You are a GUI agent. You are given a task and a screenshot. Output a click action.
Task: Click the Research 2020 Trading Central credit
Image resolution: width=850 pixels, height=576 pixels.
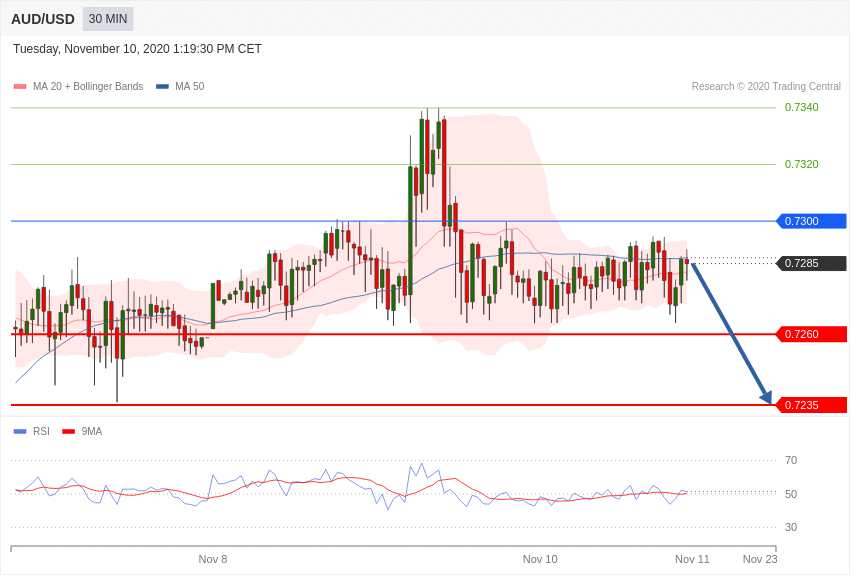[x=766, y=86]
